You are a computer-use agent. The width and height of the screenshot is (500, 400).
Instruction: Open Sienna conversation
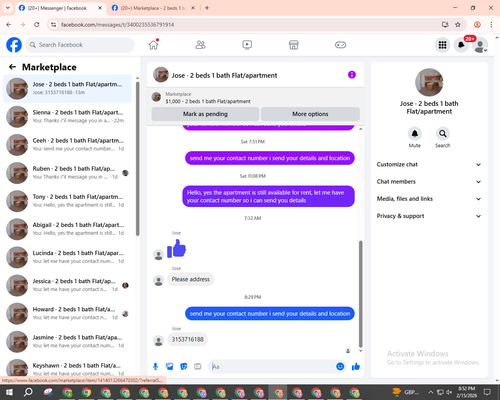(67, 116)
